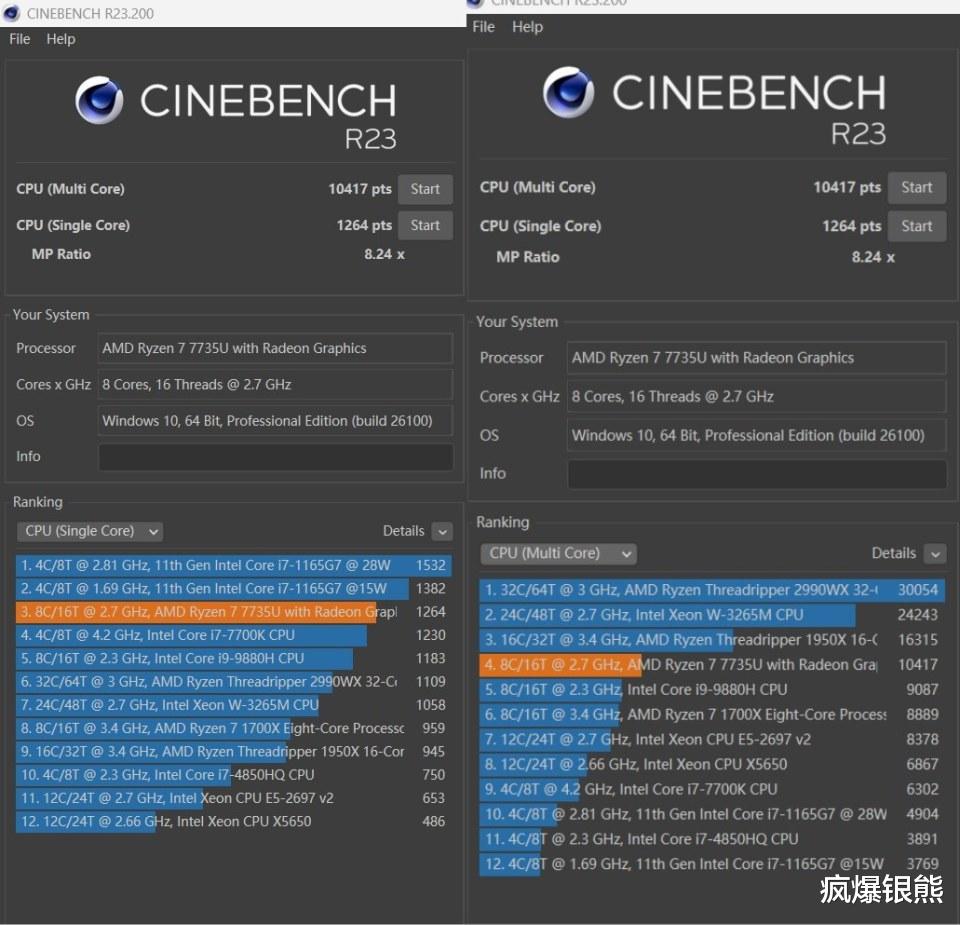Click the 1264 pts score in the left window
Screen dimensions: 960x925
364,225
